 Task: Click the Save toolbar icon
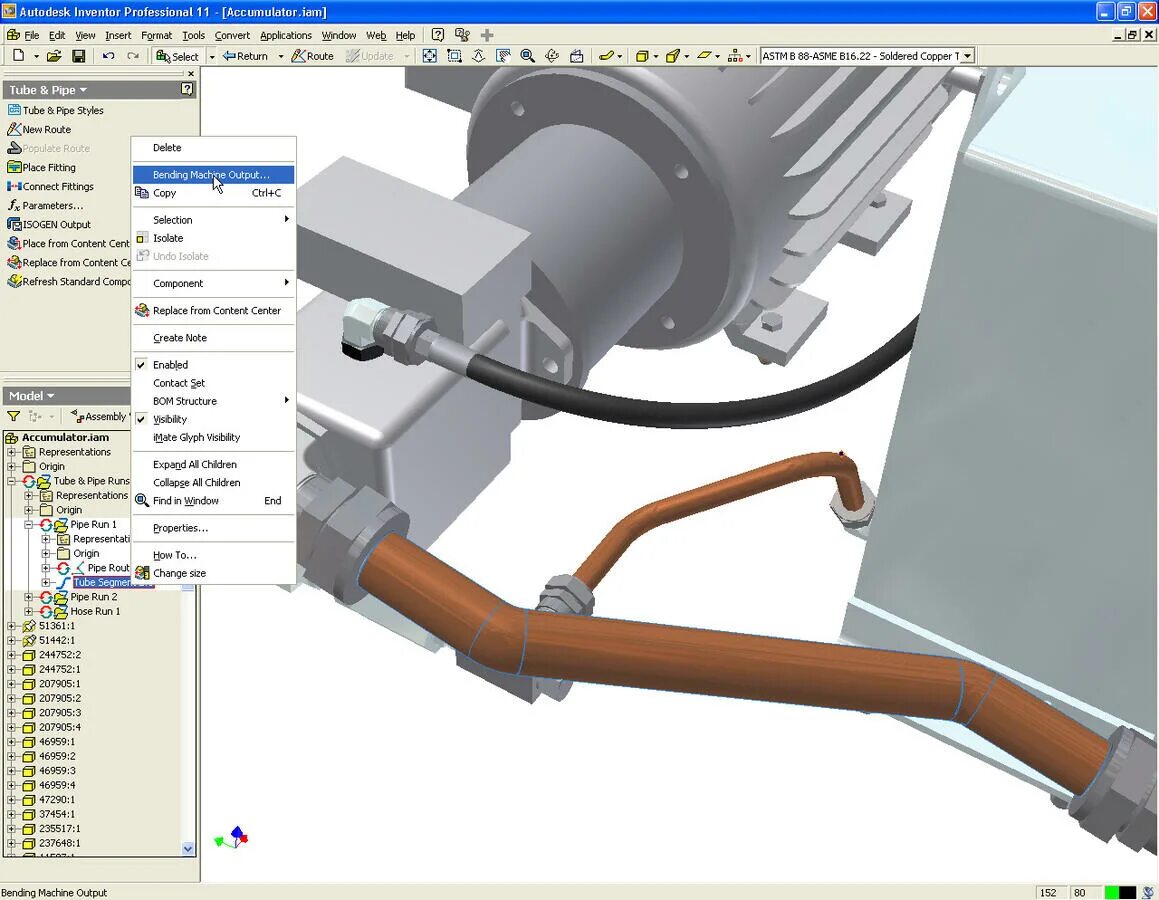coord(78,55)
